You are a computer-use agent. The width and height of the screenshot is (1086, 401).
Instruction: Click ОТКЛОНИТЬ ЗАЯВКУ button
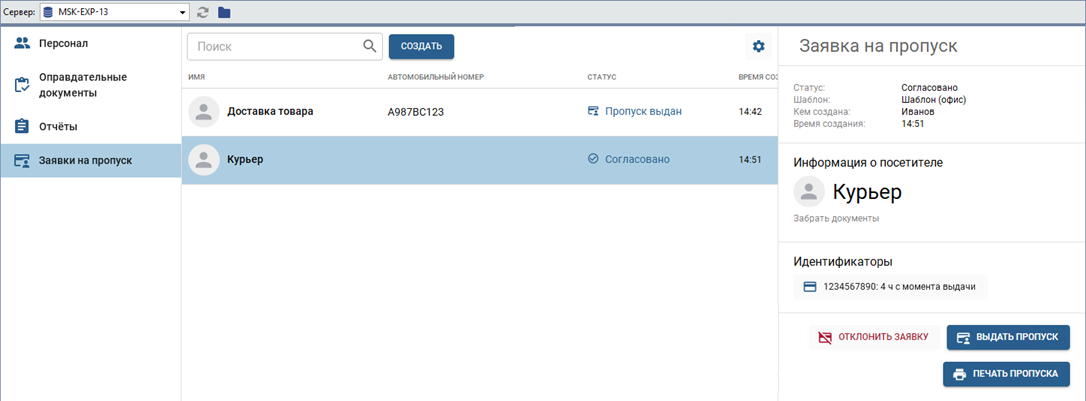click(874, 337)
